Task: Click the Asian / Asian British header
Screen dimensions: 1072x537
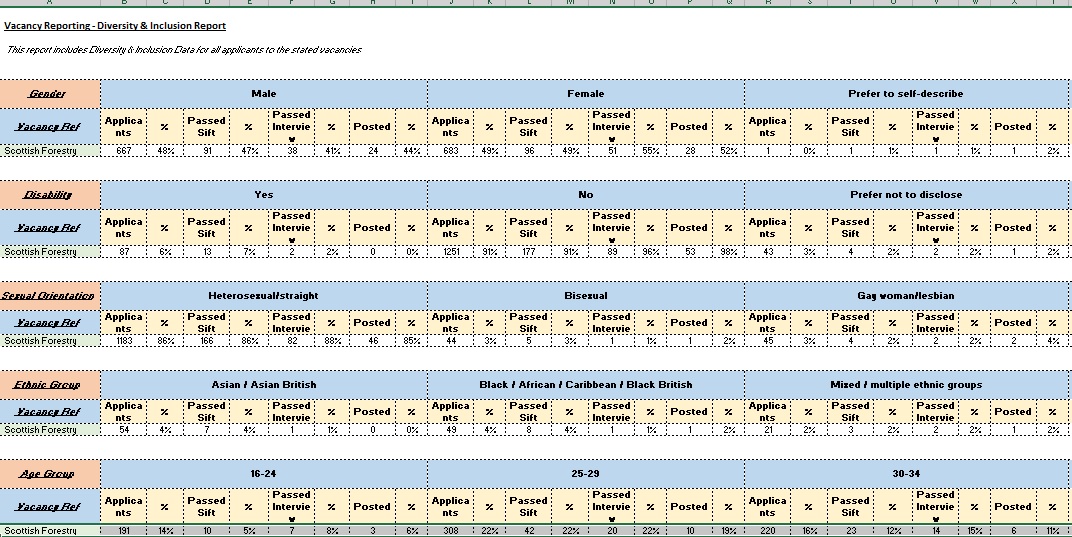Action: pos(263,385)
